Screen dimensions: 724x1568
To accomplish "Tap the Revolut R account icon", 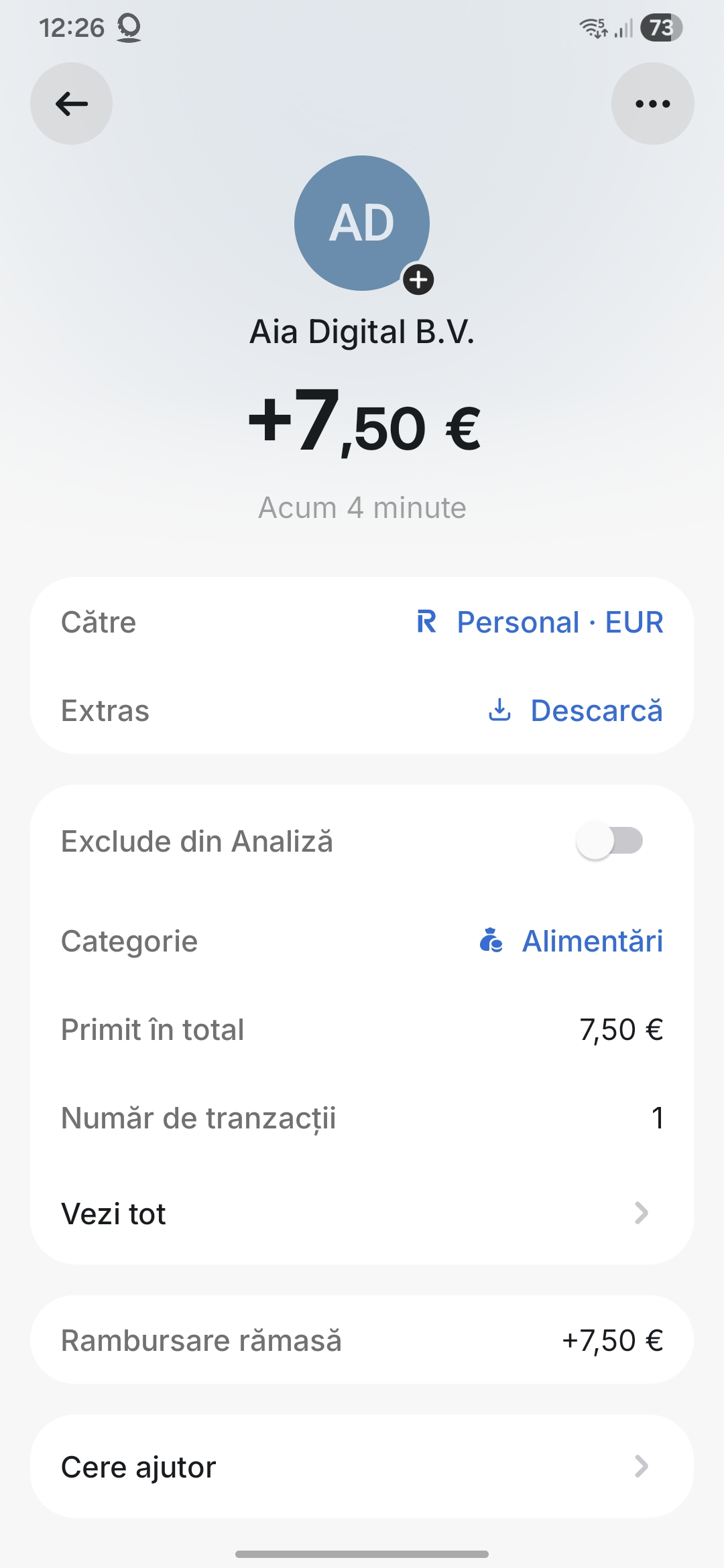I will [426, 622].
